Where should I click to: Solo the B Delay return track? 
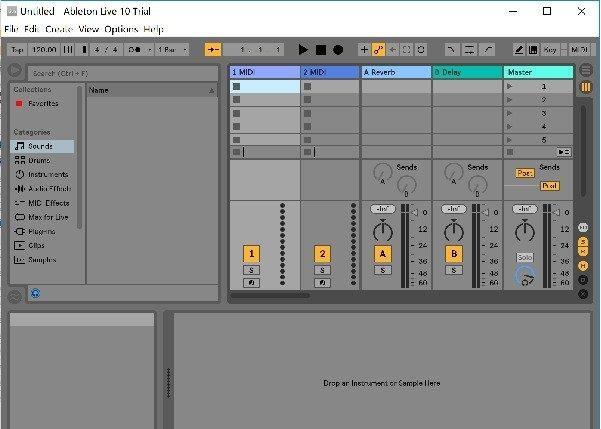[x=454, y=270]
